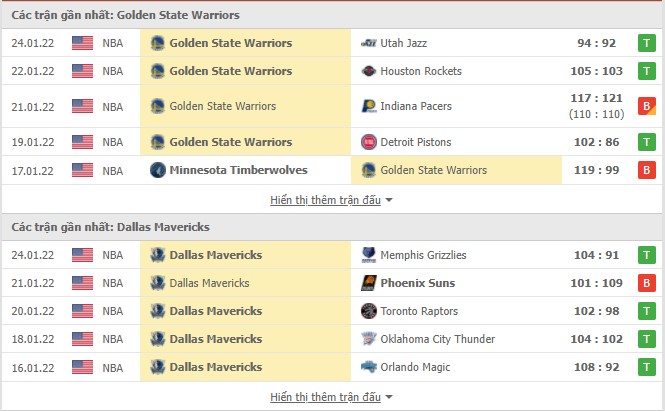The image size is (665, 411).
Task: Click the Minnesota Timberwolves team logo
Action: pyautogui.click(x=157, y=170)
